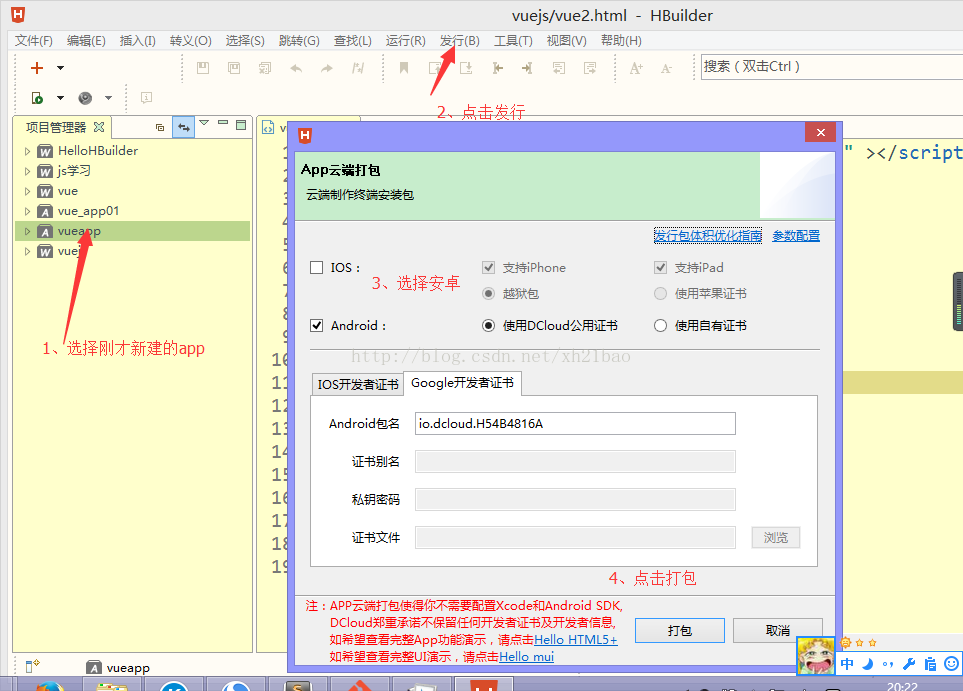
Task: Click the info speech-bubble toolbar icon
Action: 146,98
